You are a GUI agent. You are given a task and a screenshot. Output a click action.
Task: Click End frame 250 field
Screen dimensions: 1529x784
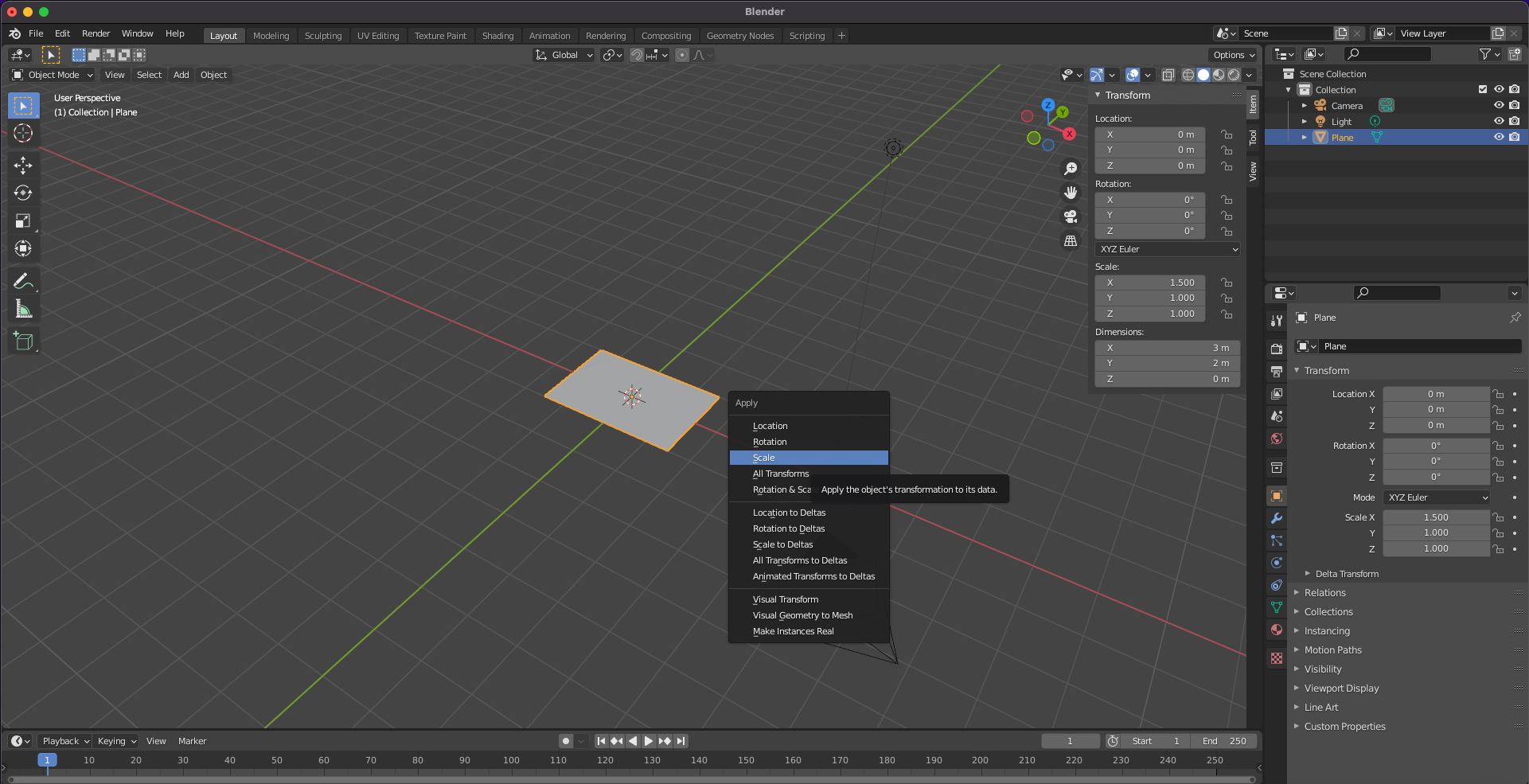1224,741
